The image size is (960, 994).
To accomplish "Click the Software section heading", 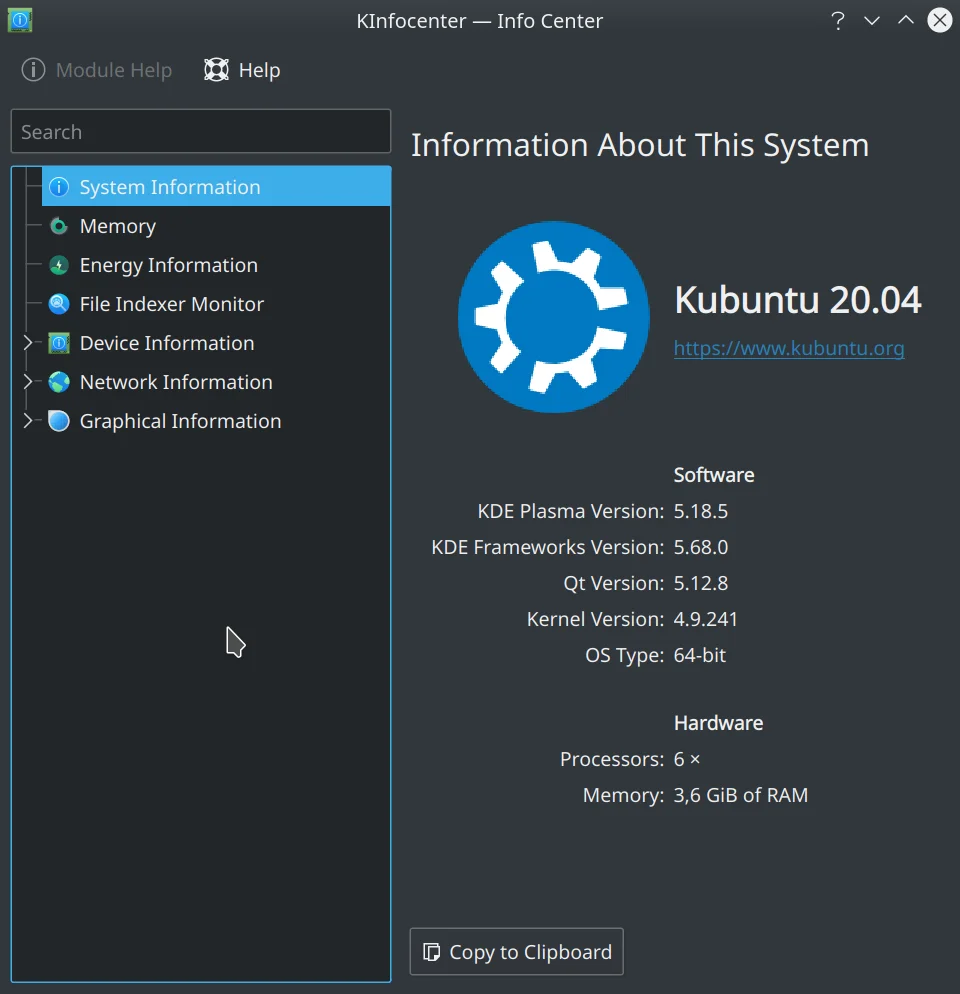I will (714, 475).
